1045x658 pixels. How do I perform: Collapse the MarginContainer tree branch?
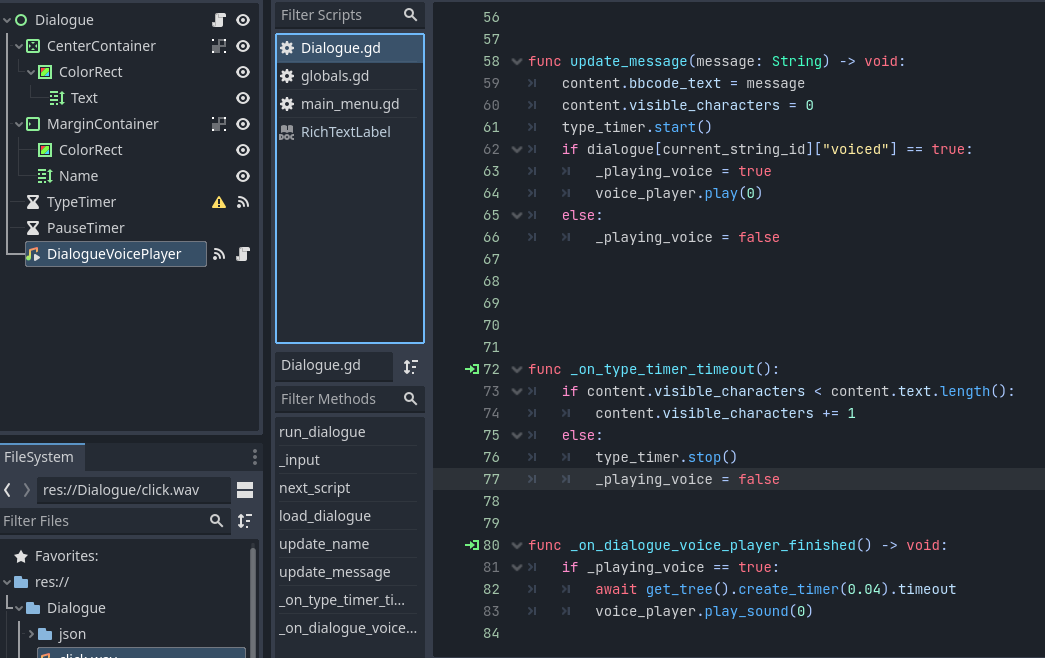point(19,124)
